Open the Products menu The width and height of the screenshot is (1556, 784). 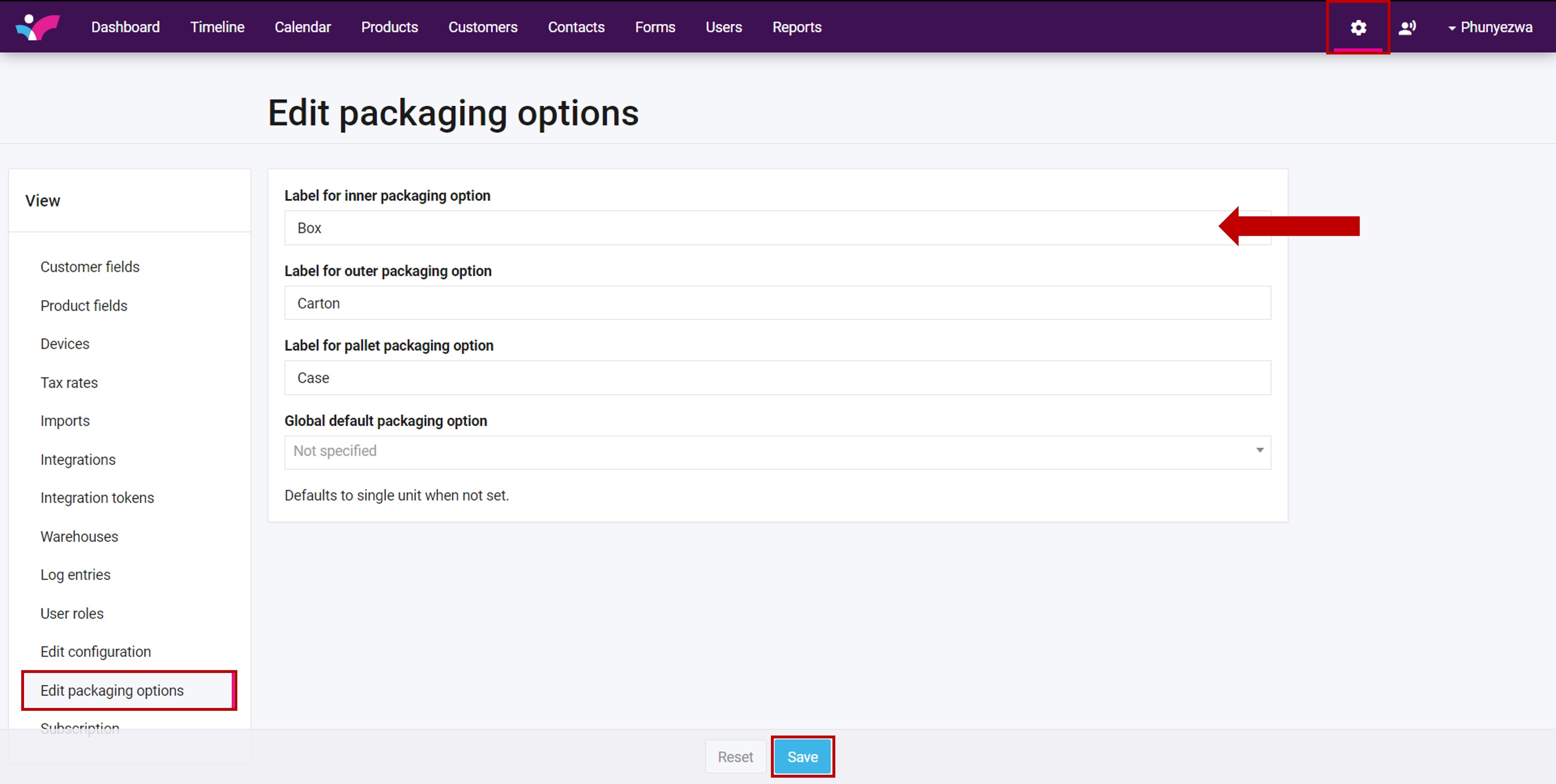389,27
